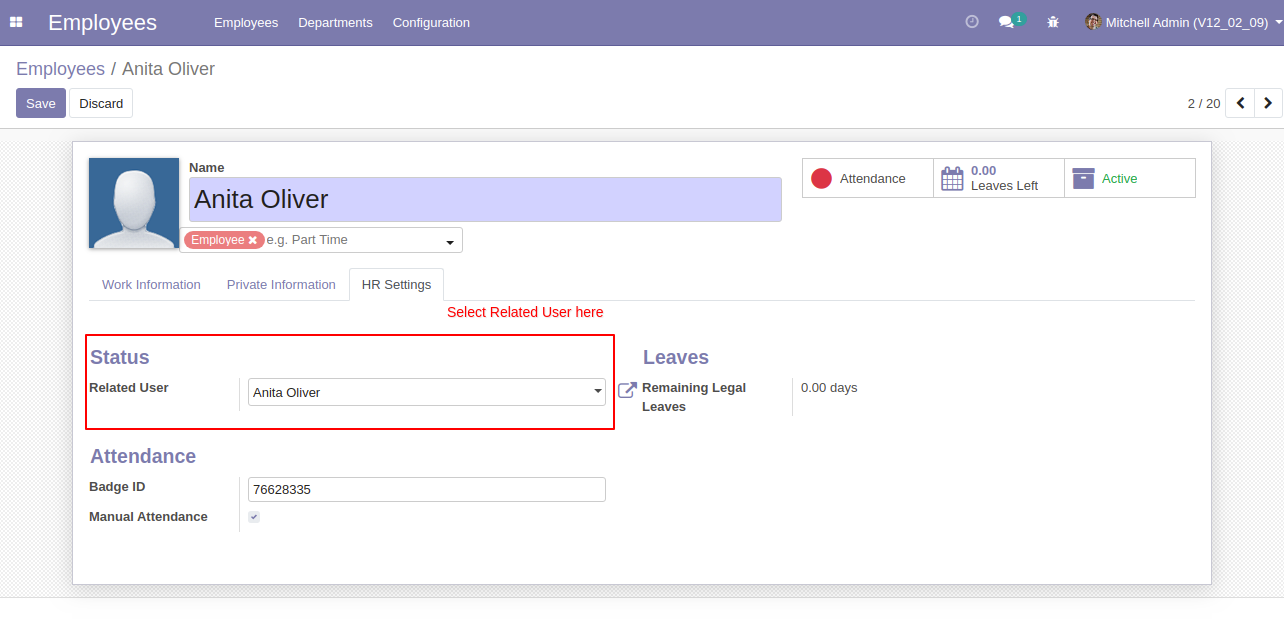
Task: Open the Departments menu
Action: click(335, 22)
